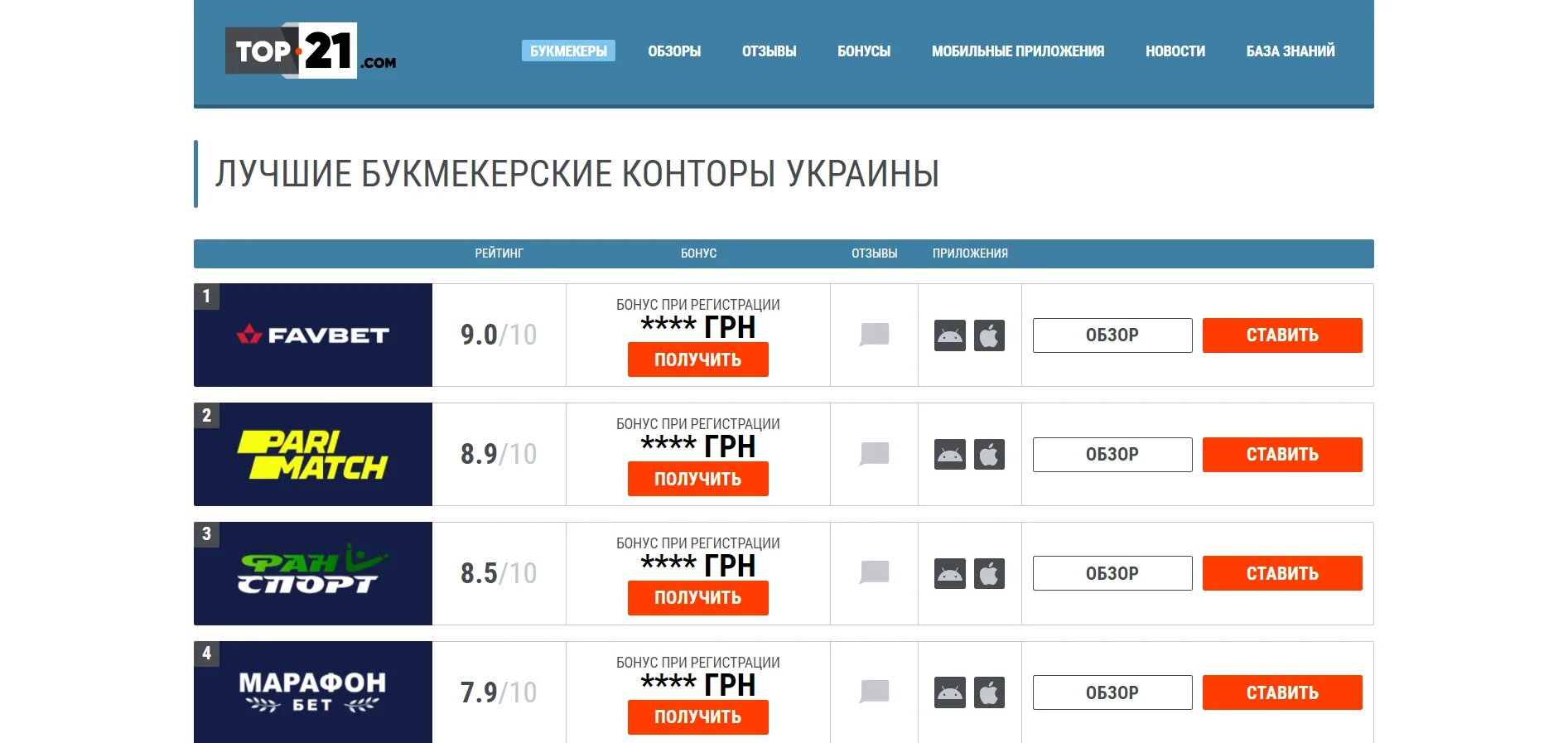Click the Отзывы column header in the table

coord(874,253)
